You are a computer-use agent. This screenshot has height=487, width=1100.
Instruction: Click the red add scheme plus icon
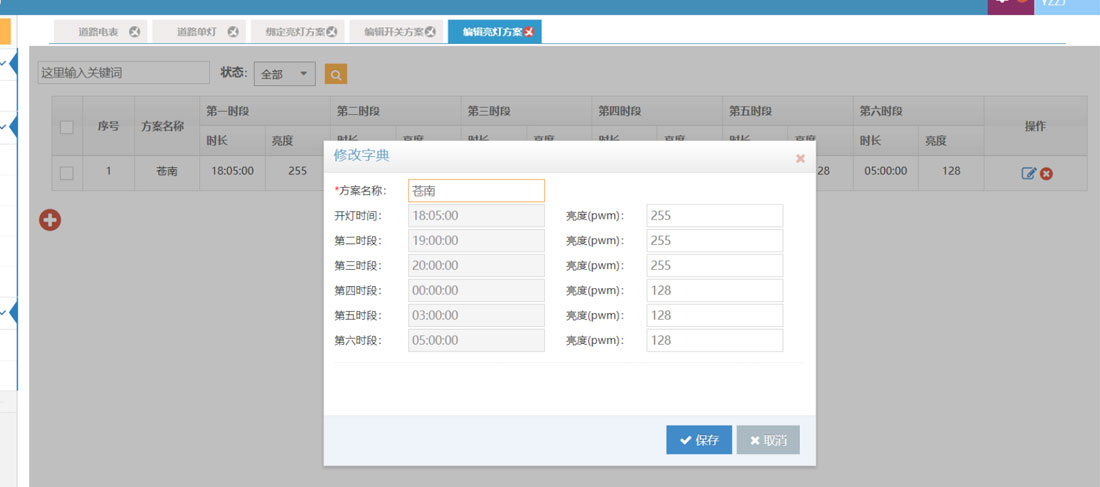click(x=50, y=220)
